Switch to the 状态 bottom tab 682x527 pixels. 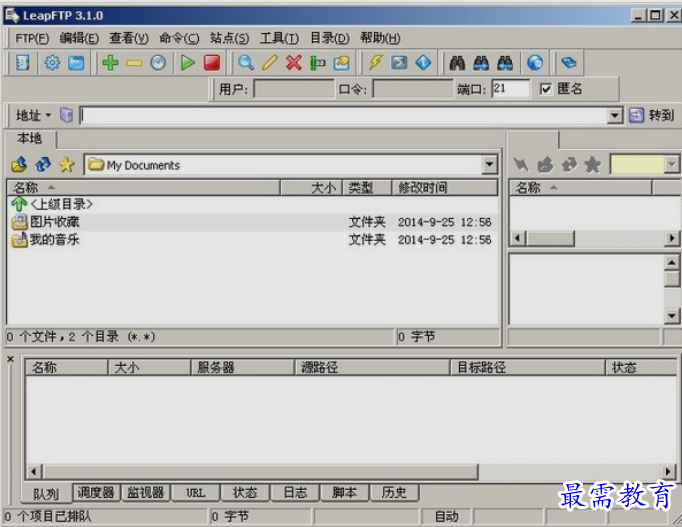(245, 493)
